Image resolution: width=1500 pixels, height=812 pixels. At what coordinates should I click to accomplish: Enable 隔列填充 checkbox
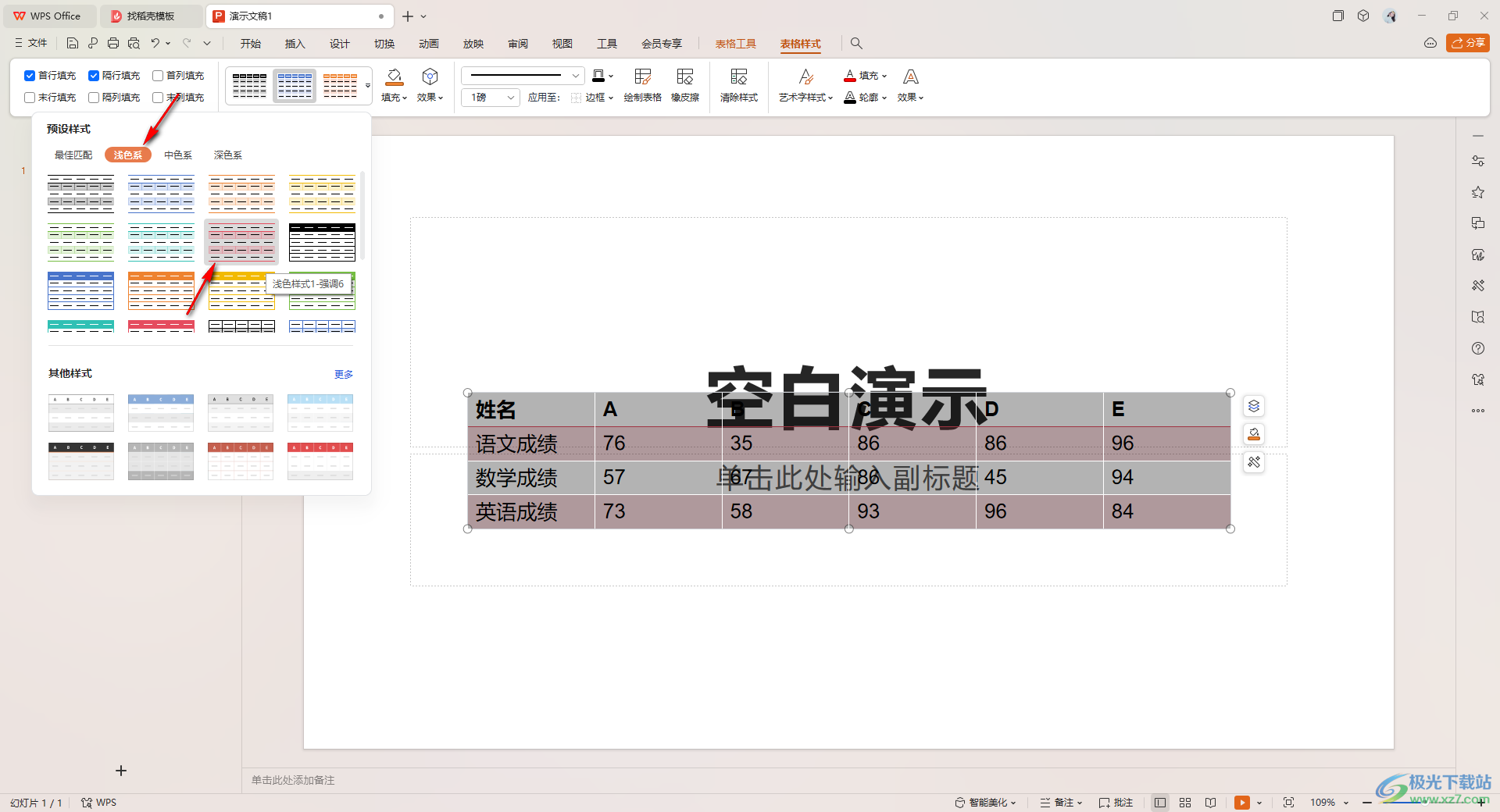94,98
